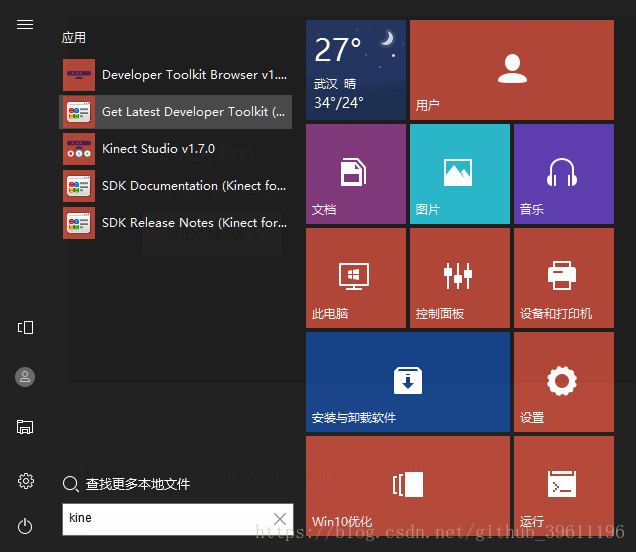Open file explorer icon in sidebar

[25, 427]
